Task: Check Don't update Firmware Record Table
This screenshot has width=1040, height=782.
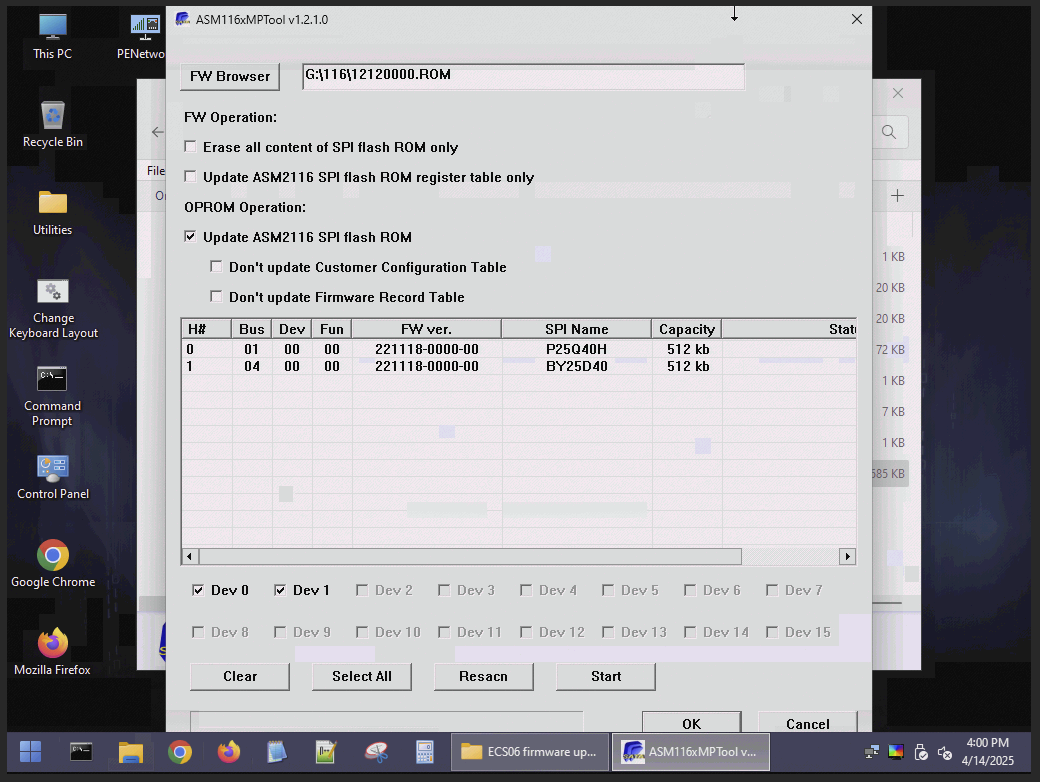Action: coord(216,296)
